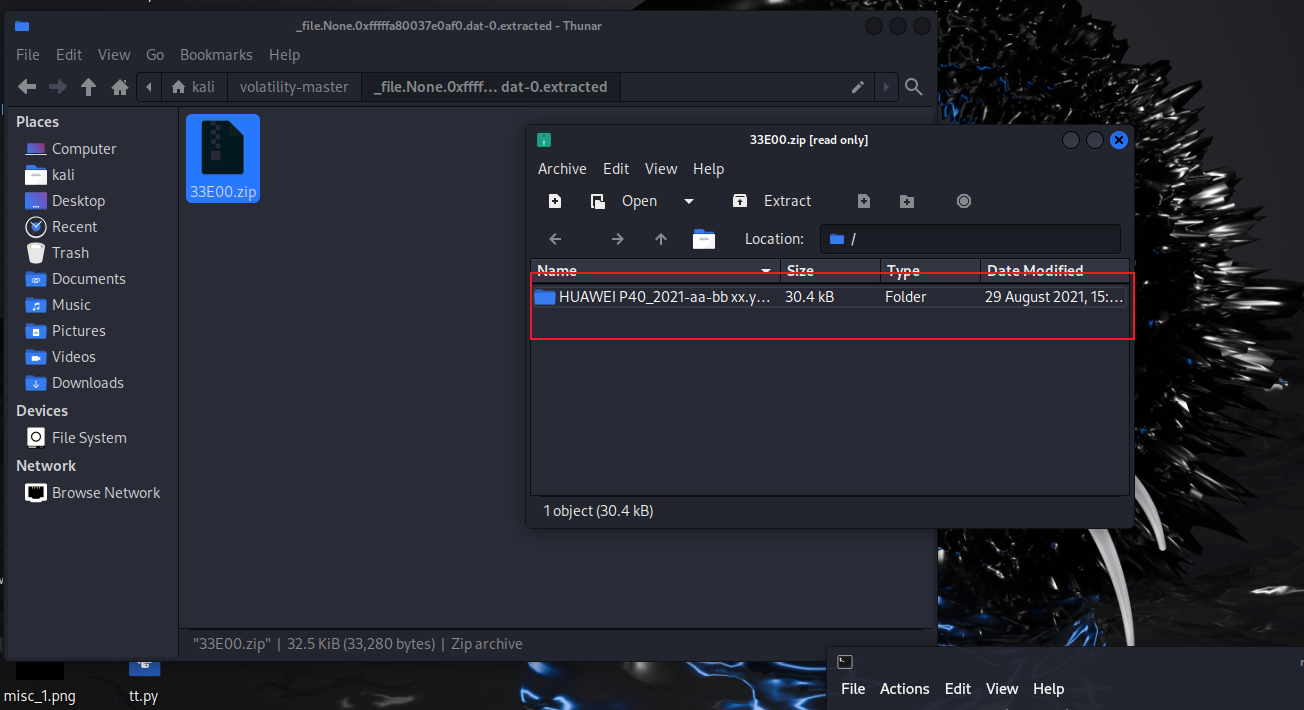1304x710 pixels.
Task: Navigate to volatility-master path segment
Action: (294, 87)
